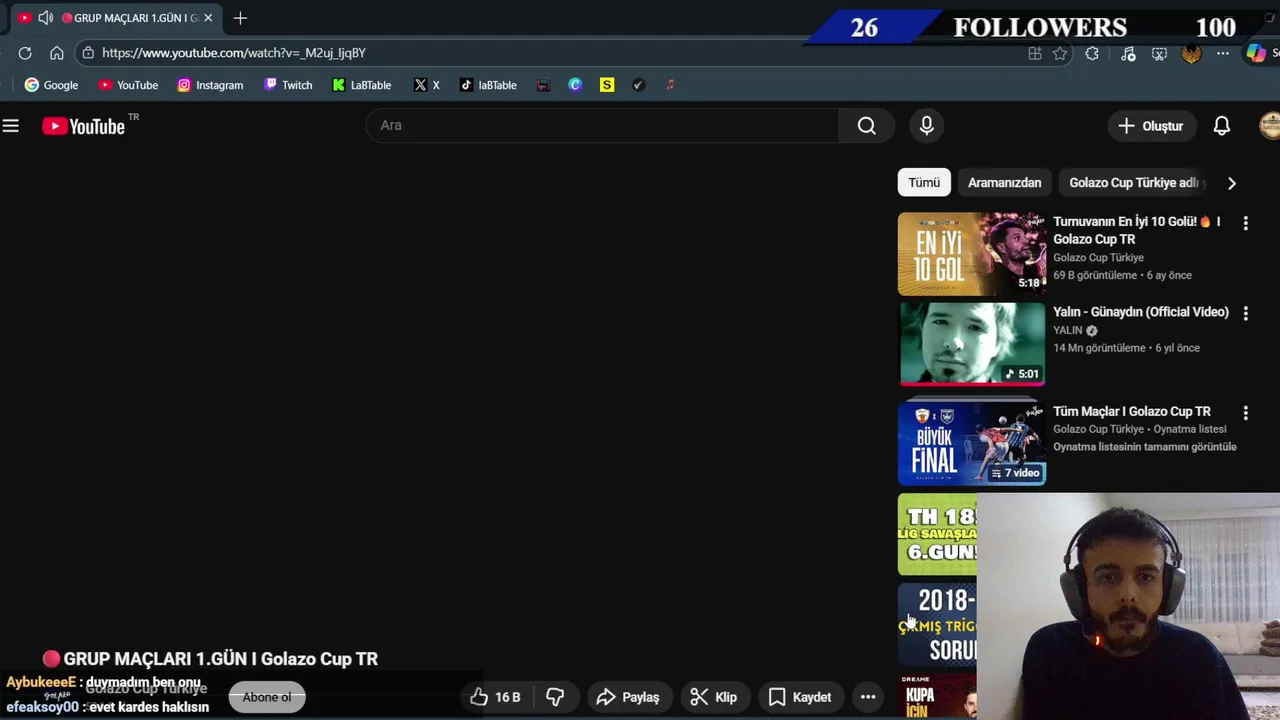View site info icon in address bar
Viewport: 1280px width, 720px height.
[88, 53]
